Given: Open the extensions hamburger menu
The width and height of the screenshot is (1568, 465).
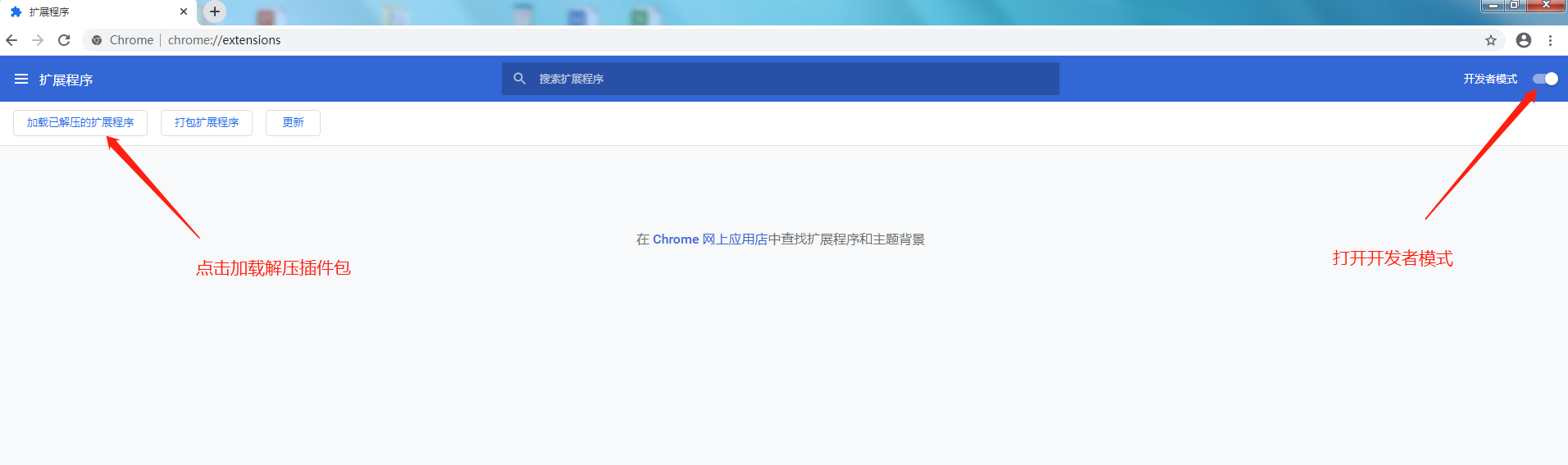Looking at the screenshot, I should pyautogui.click(x=21, y=79).
